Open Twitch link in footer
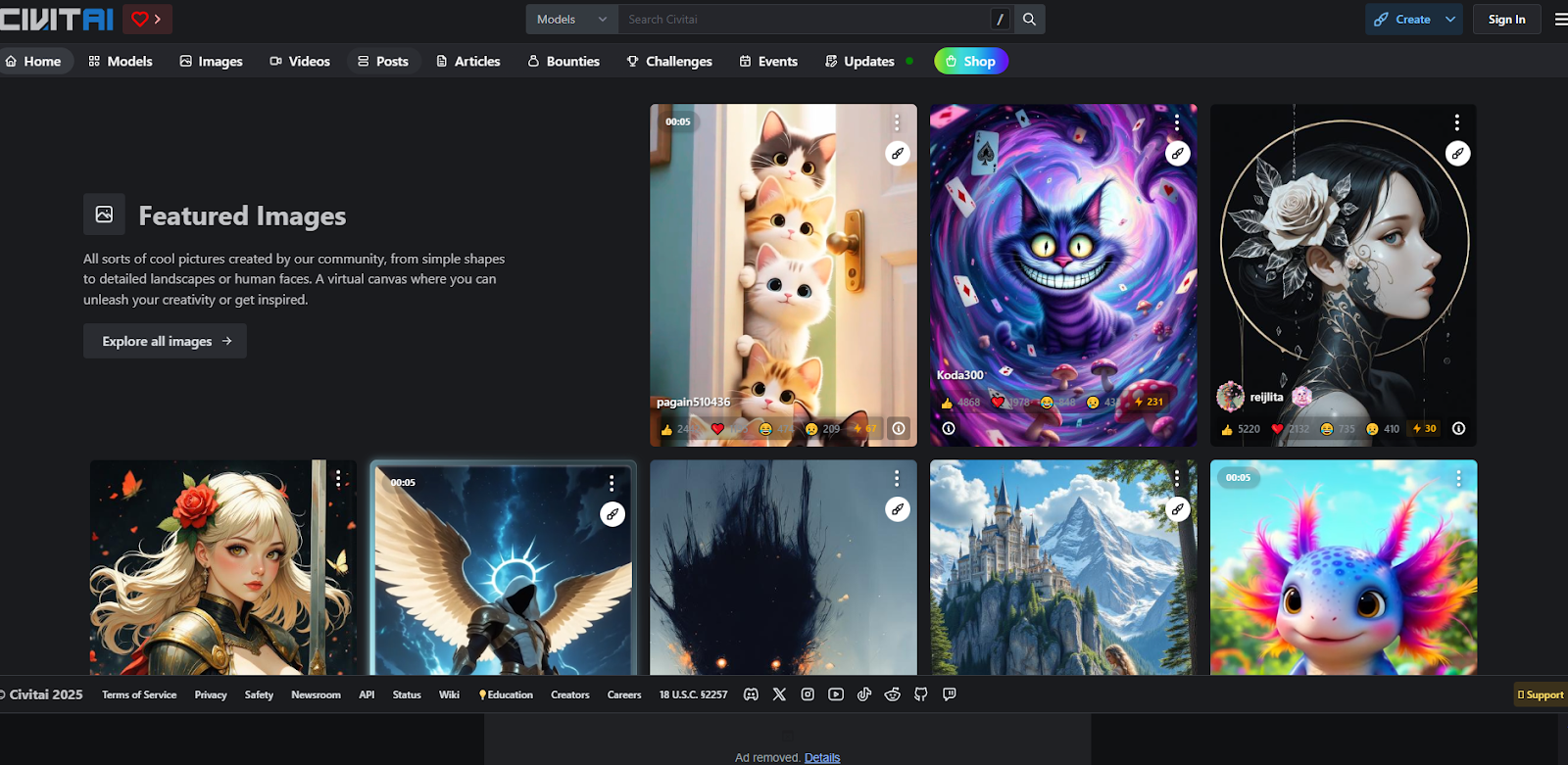This screenshot has height=765, width=1568. (x=949, y=694)
